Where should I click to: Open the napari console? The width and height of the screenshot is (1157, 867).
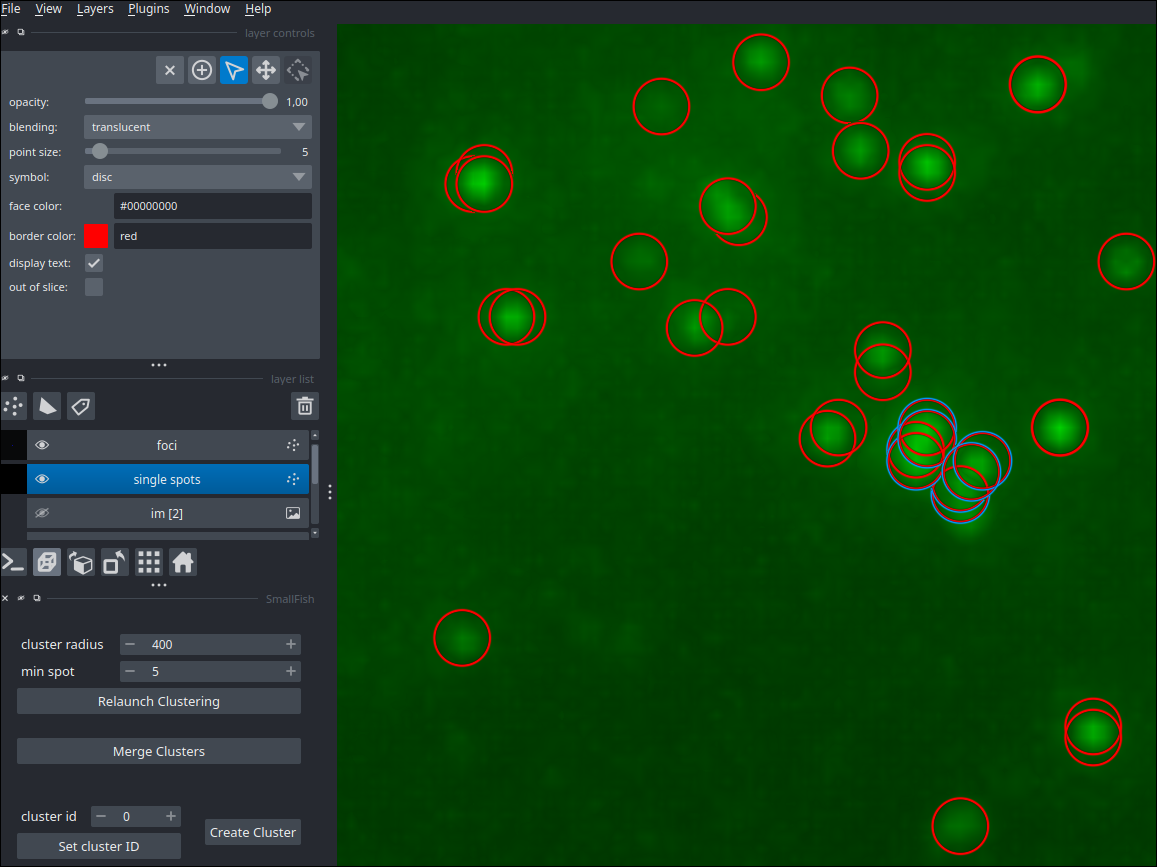13,563
